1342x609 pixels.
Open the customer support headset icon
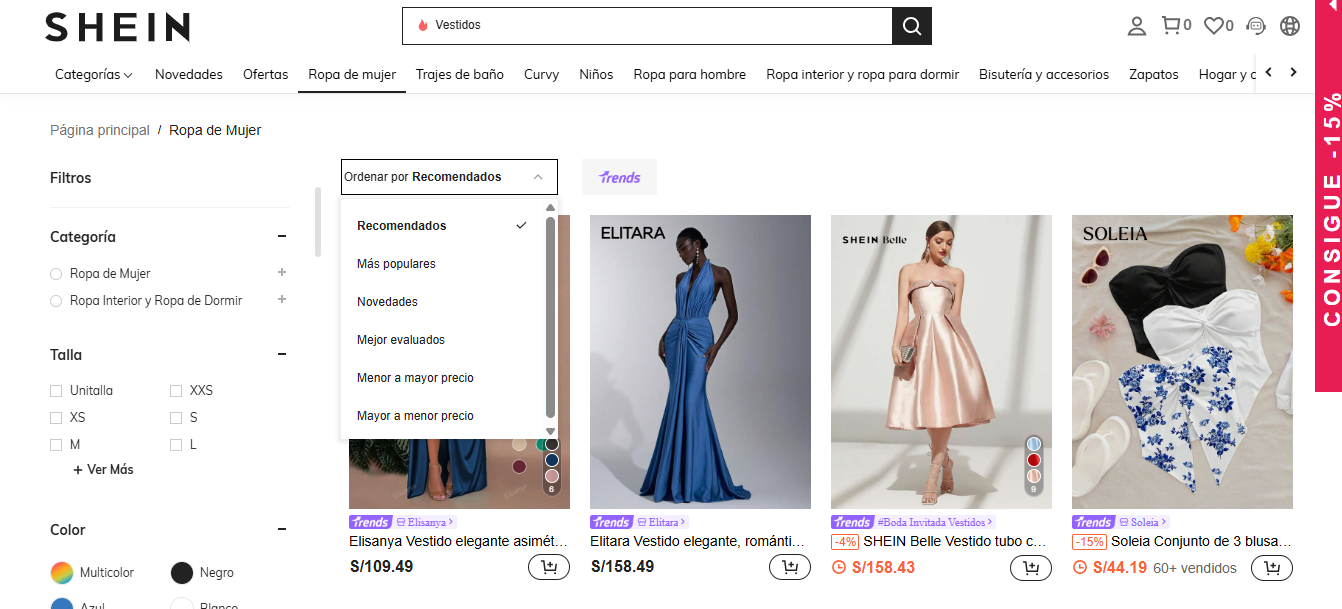click(1256, 26)
